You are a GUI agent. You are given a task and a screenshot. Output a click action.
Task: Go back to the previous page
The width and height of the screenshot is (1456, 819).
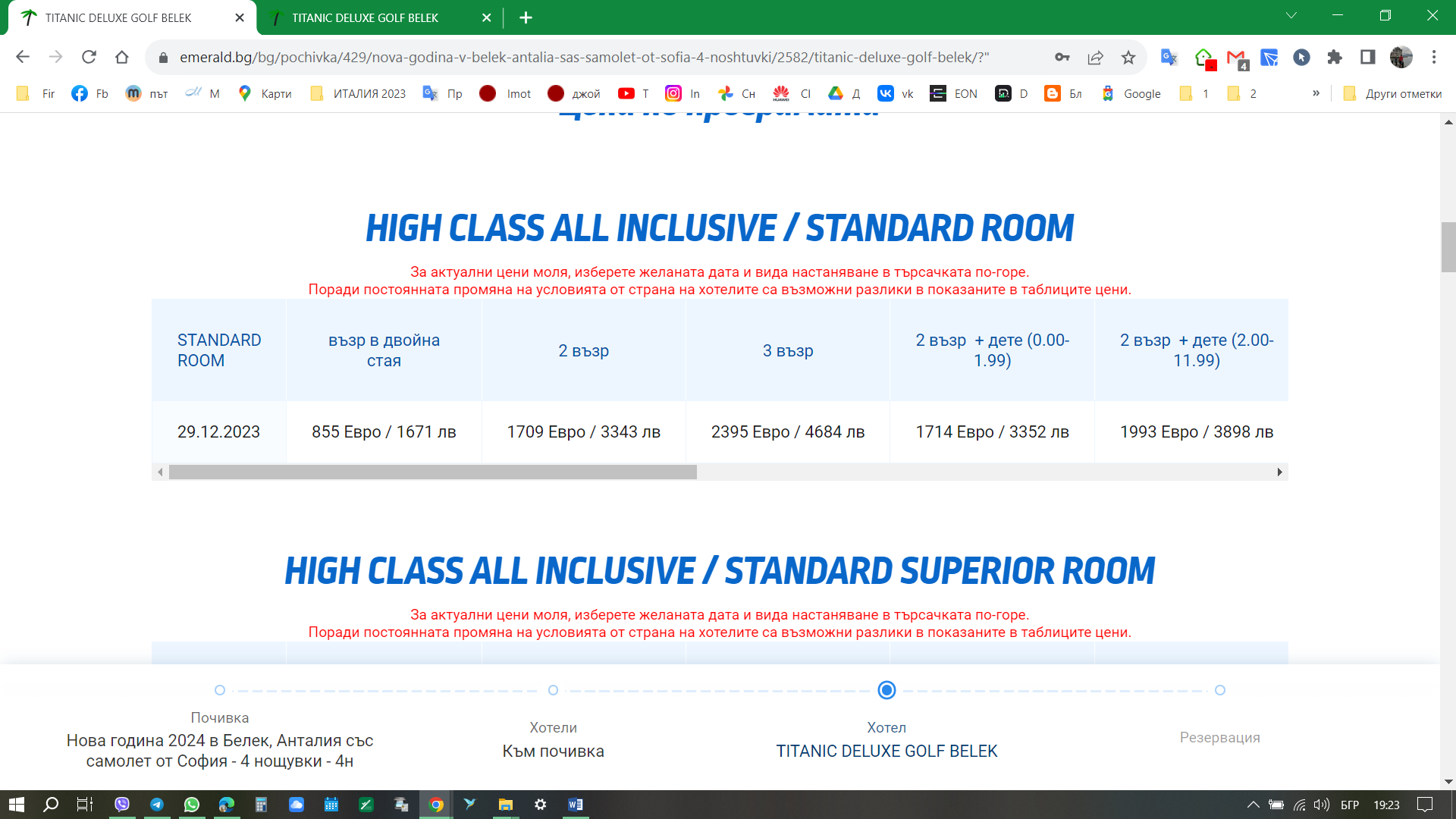point(23,57)
